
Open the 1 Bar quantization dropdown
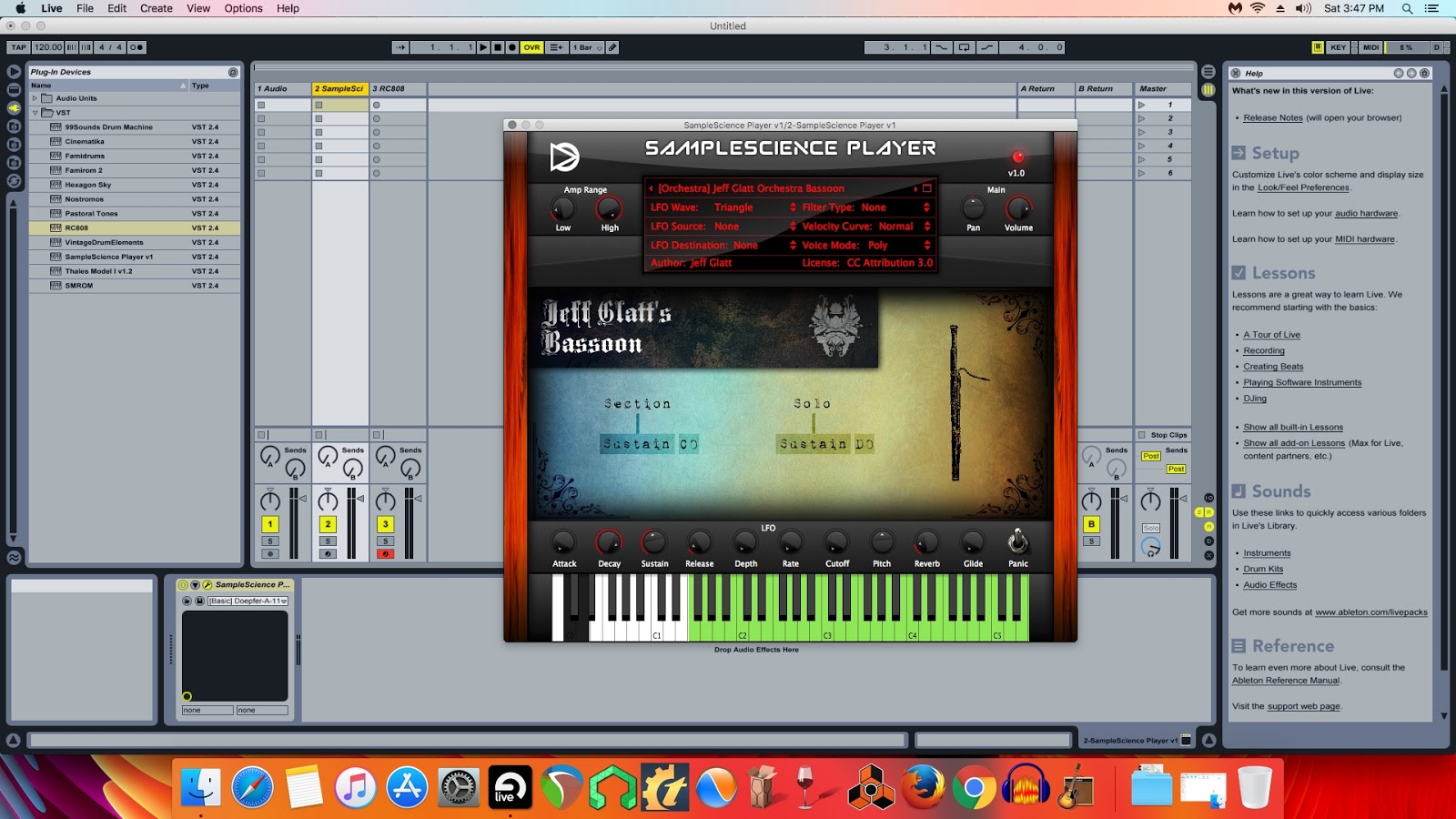(587, 47)
